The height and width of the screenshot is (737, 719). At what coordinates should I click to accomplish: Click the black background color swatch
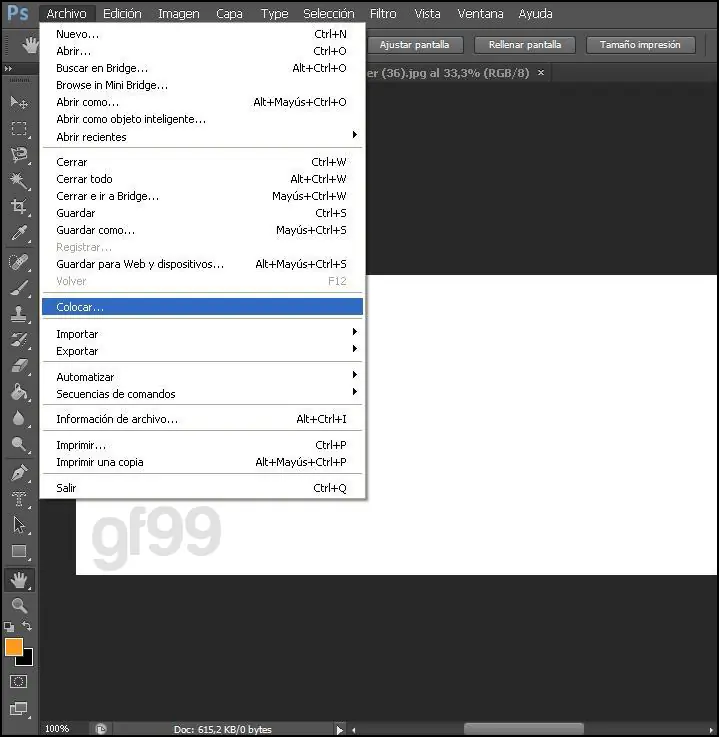pyautogui.click(x=27, y=659)
